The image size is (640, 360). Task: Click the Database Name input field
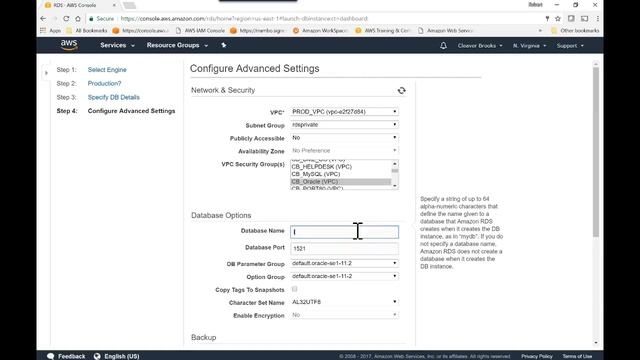coord(344,232)
